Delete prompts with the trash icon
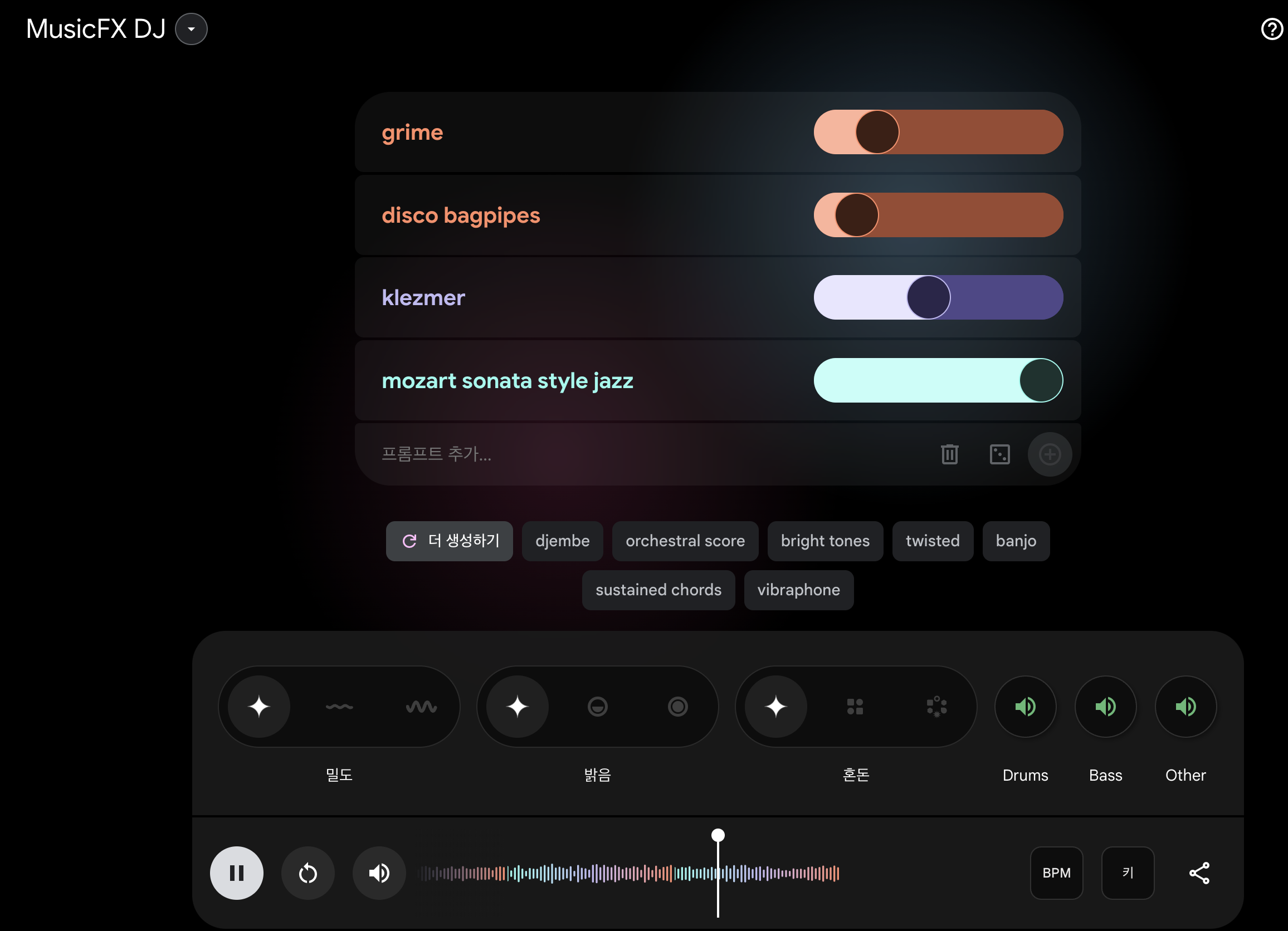The width and height of the screenshot is (1288, 931). [949, 454]
